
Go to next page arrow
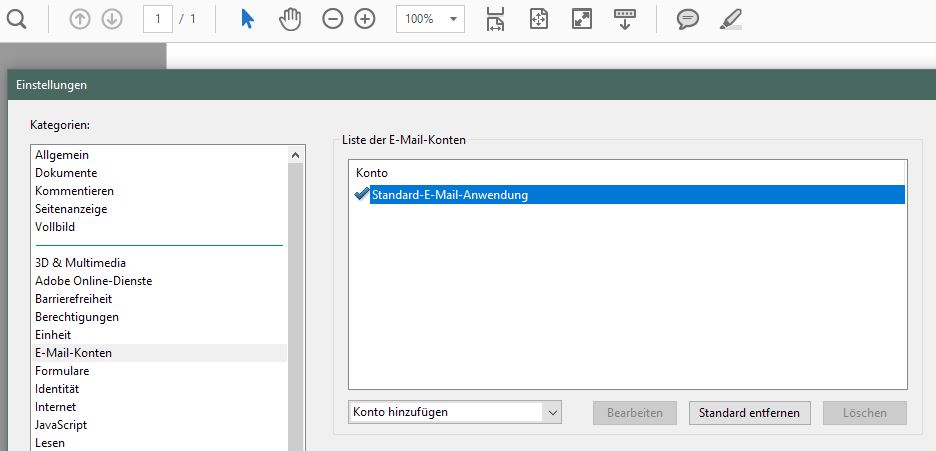111,19
